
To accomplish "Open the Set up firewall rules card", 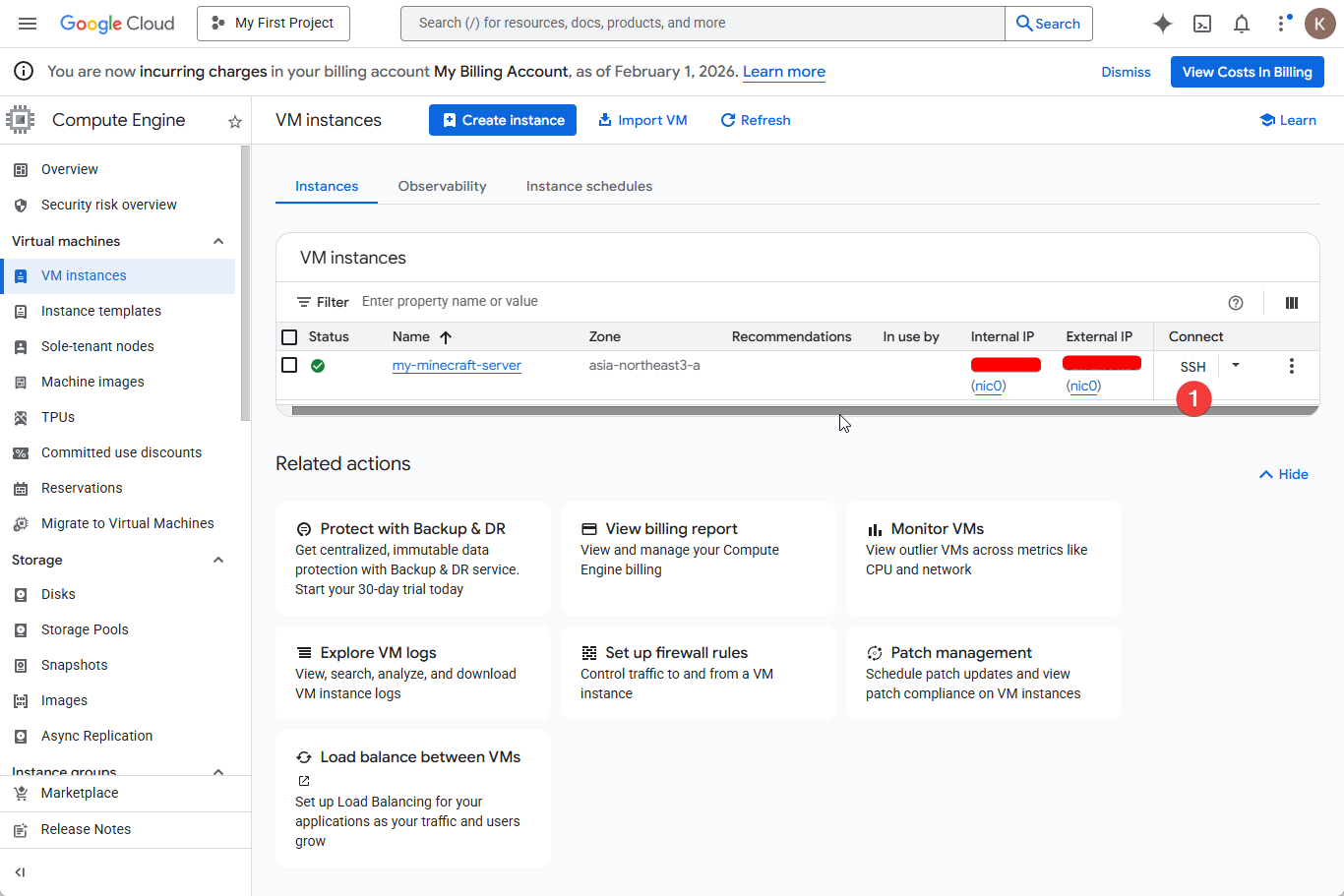I will (x=699, y=673).
